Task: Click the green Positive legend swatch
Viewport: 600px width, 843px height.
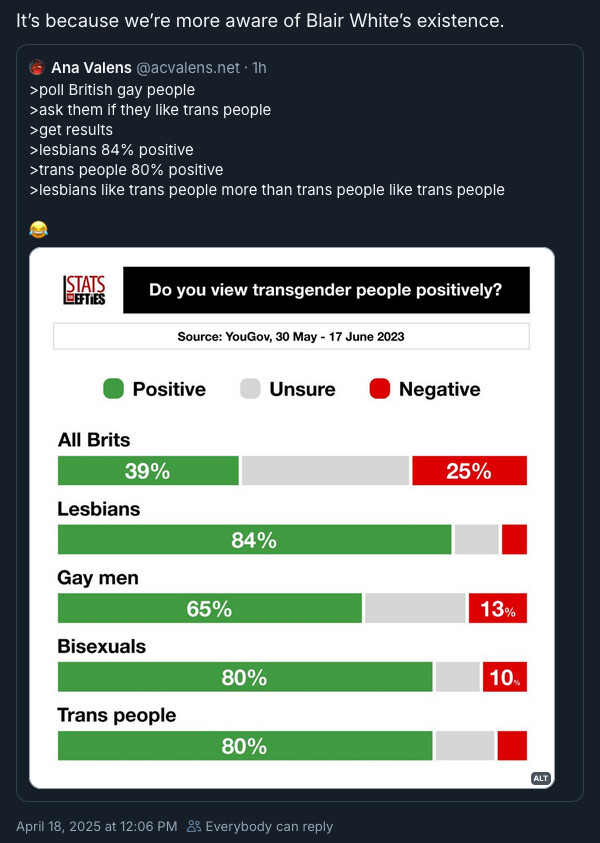Action: 113,389
